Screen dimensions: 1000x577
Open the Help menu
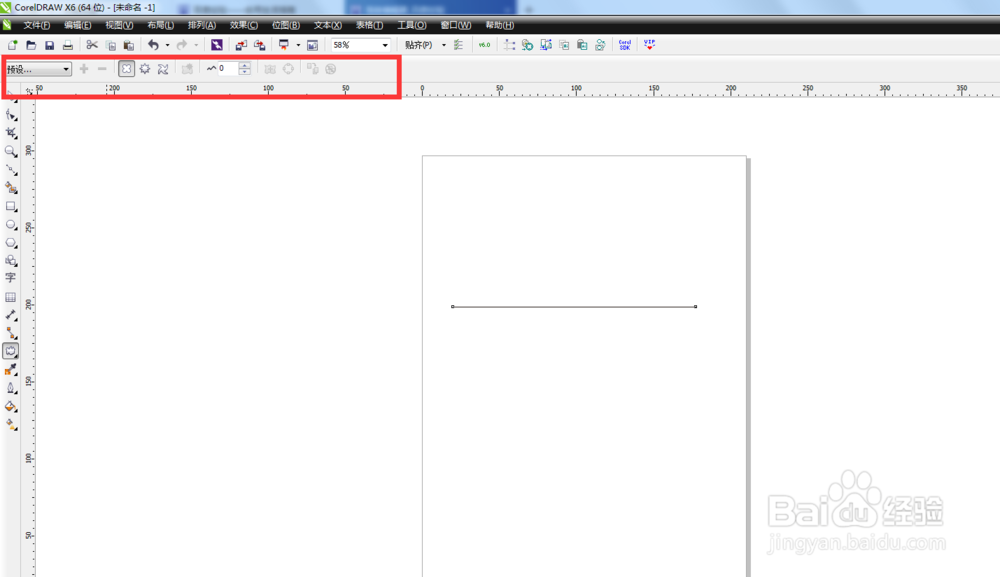pos(499,25)
